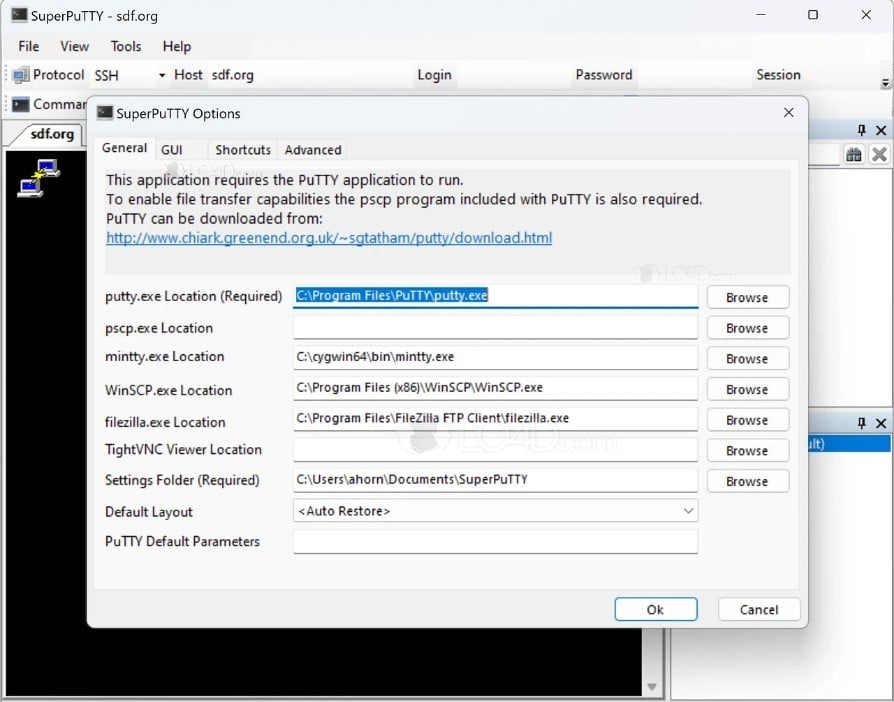
Task: Select the sdf.org session tab
Action: tap(52, 134)
